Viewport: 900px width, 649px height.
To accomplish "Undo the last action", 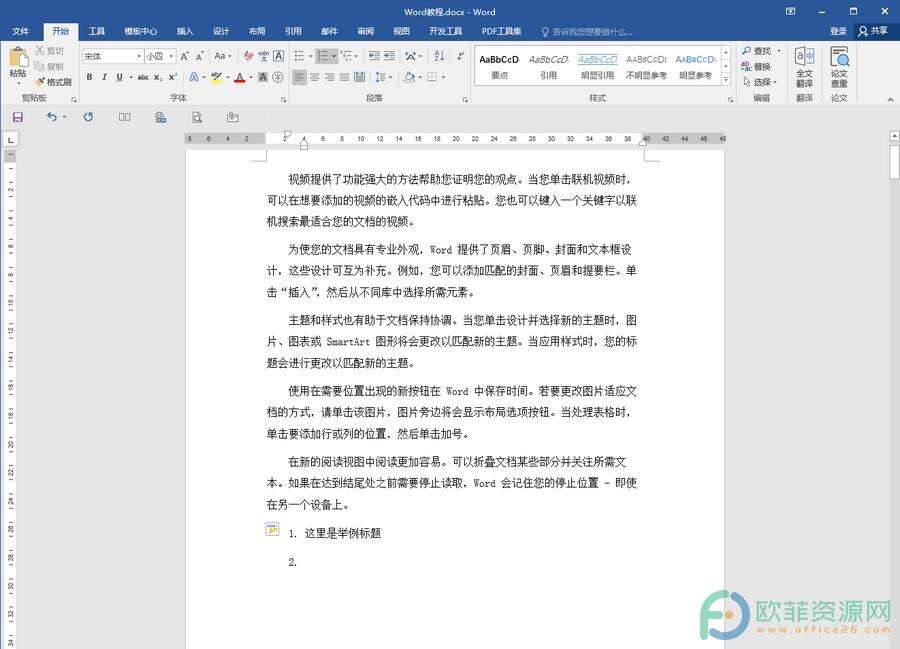I will pyautogui.click(x=52, y=117).
